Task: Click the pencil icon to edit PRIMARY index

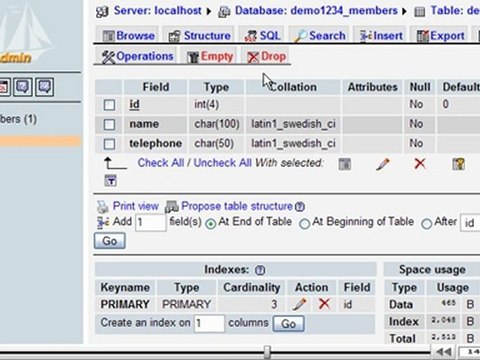Action: (299, 304)
